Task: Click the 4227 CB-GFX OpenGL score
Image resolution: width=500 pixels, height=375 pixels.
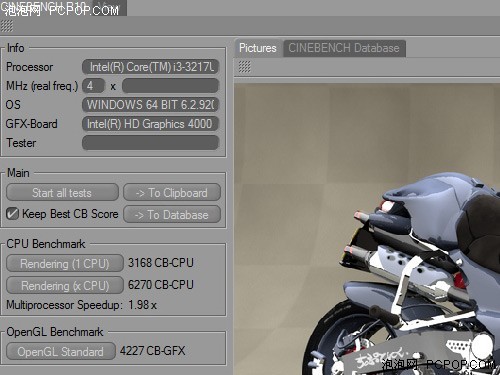Action: [152, 351]
